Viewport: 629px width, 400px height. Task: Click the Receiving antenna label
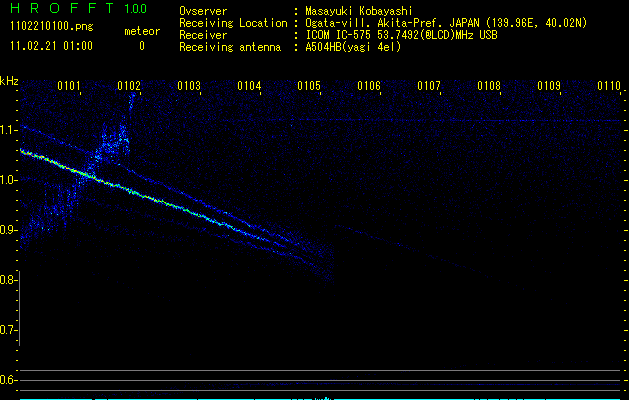point(230,47)
